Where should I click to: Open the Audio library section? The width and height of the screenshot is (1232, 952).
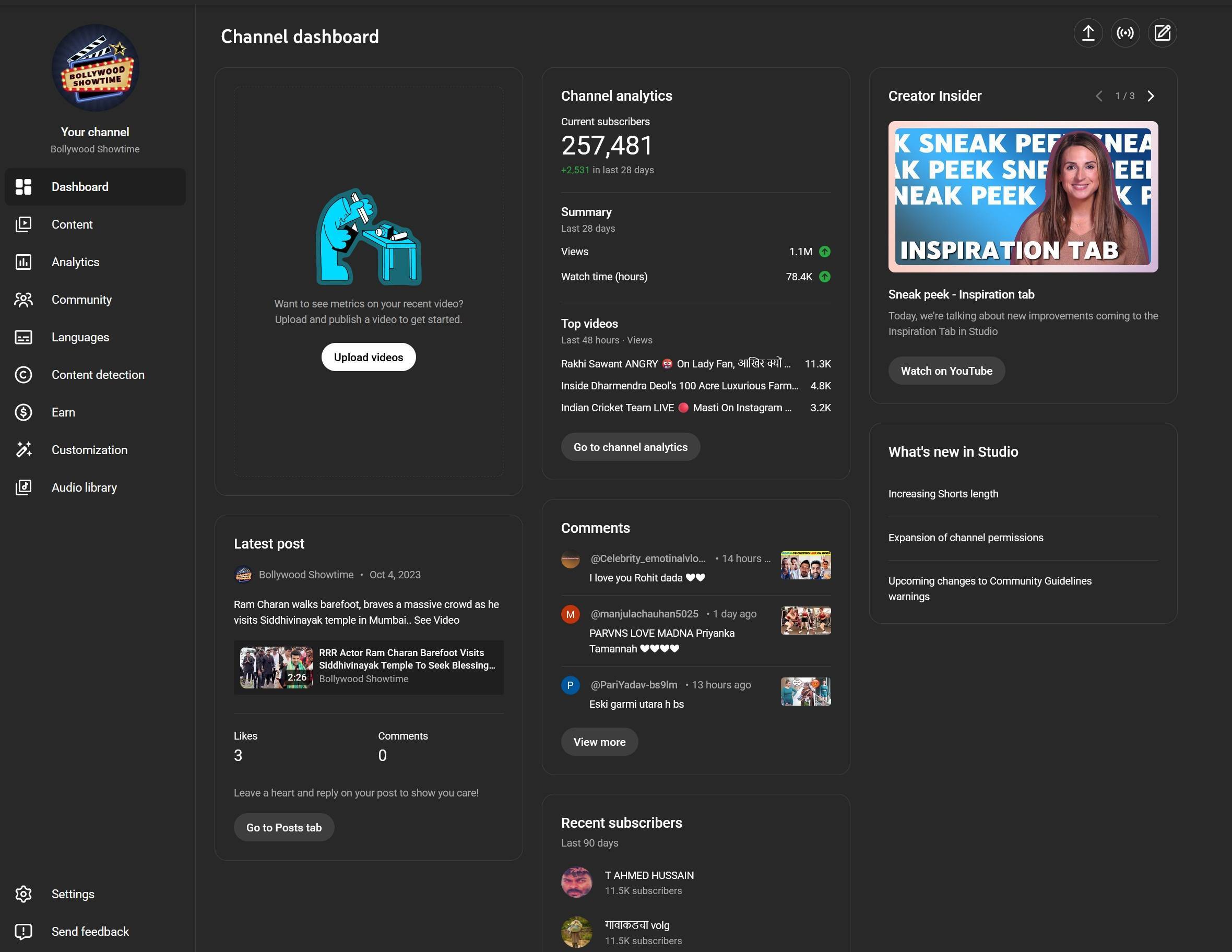tap(84, 487)
